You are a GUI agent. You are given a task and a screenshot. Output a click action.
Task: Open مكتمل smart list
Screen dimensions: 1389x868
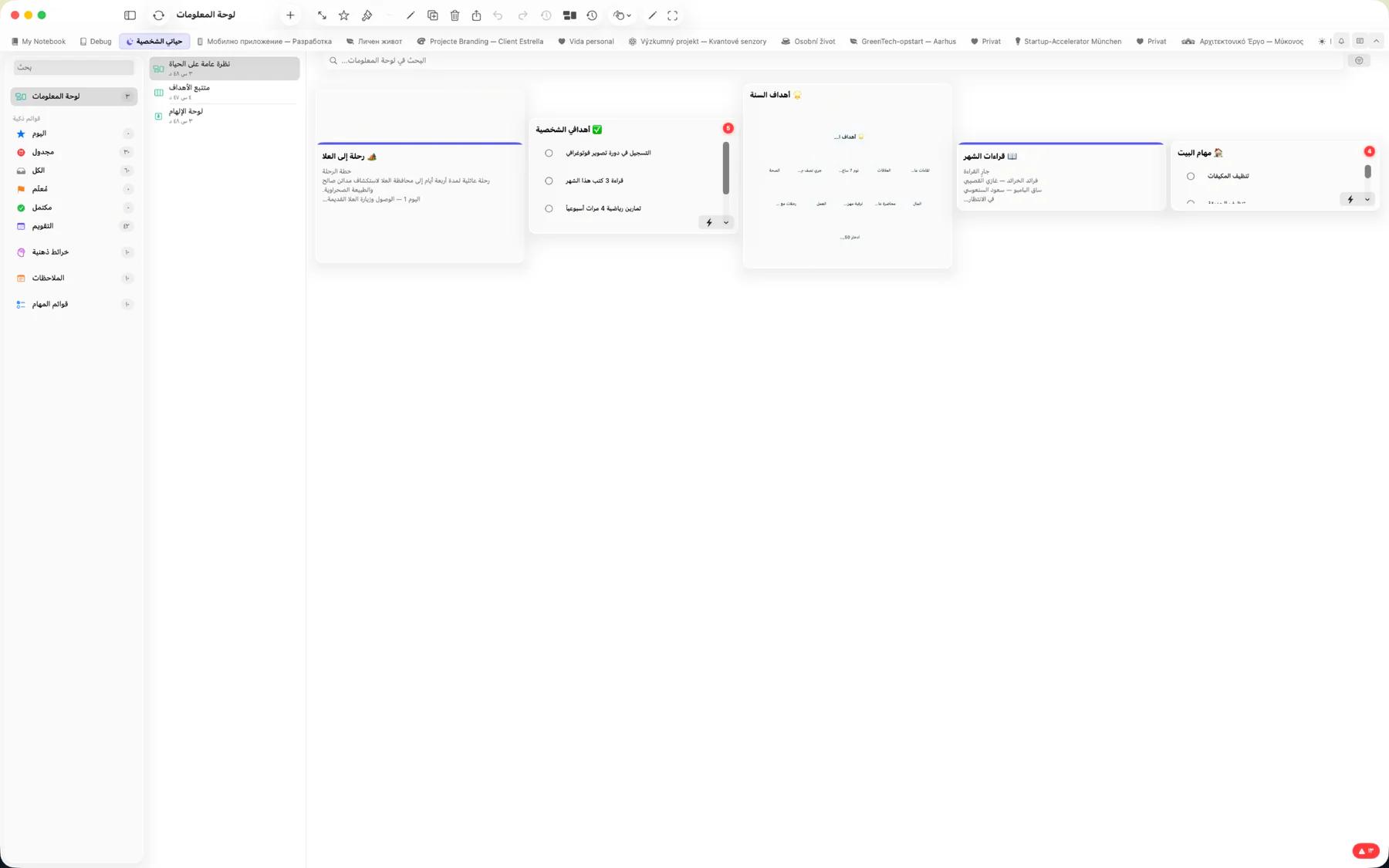click(x=74, y=208)
